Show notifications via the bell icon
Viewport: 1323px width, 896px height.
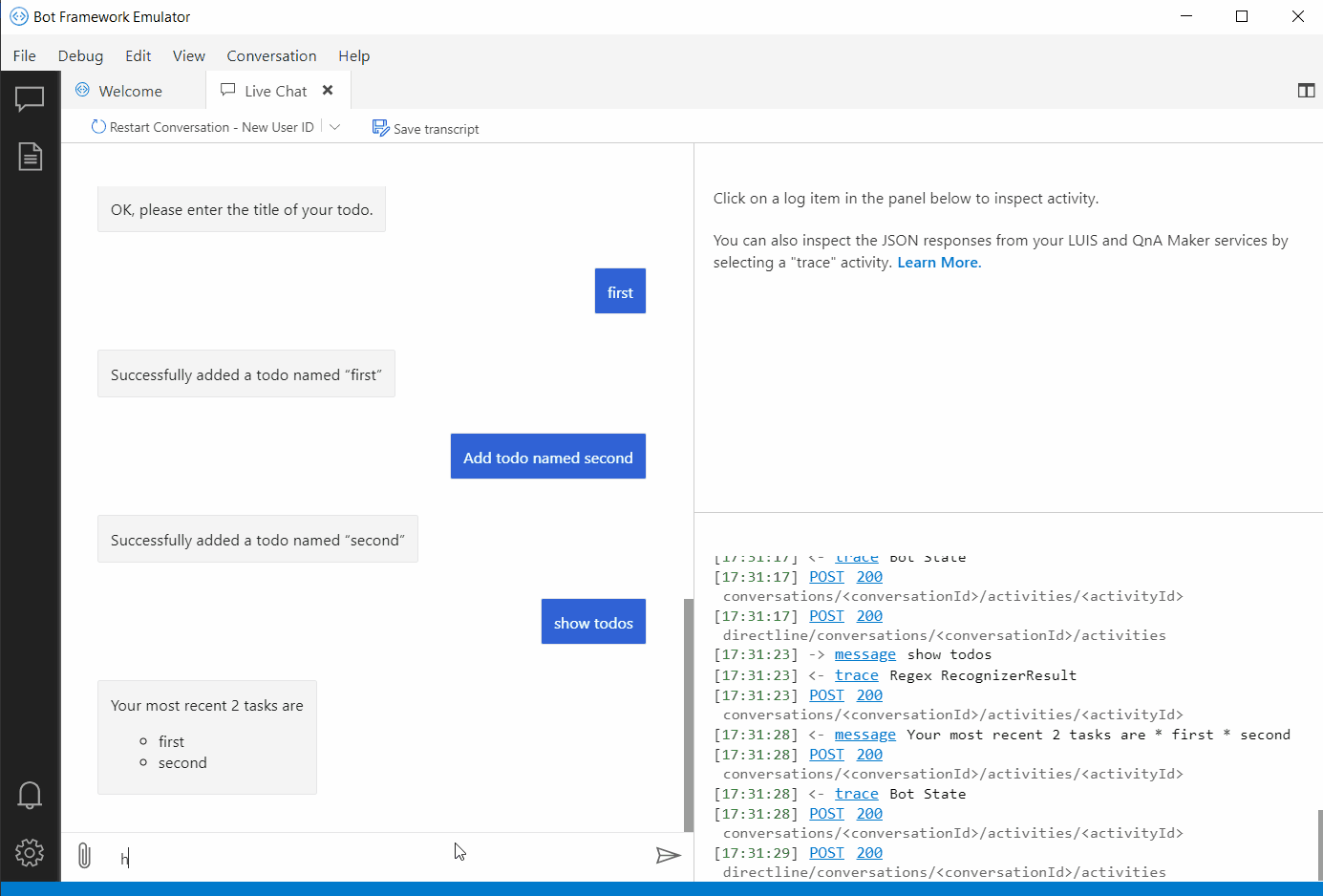point(30,795)
